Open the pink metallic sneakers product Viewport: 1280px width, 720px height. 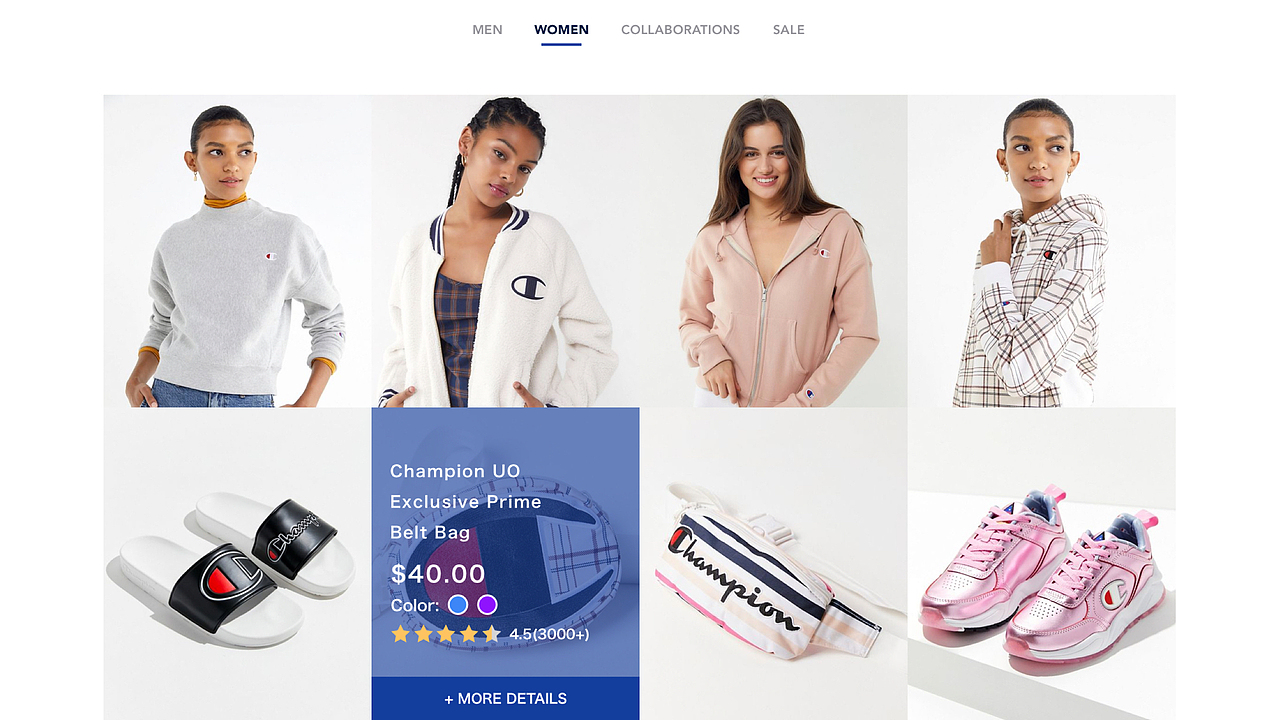pos(1042,564)
